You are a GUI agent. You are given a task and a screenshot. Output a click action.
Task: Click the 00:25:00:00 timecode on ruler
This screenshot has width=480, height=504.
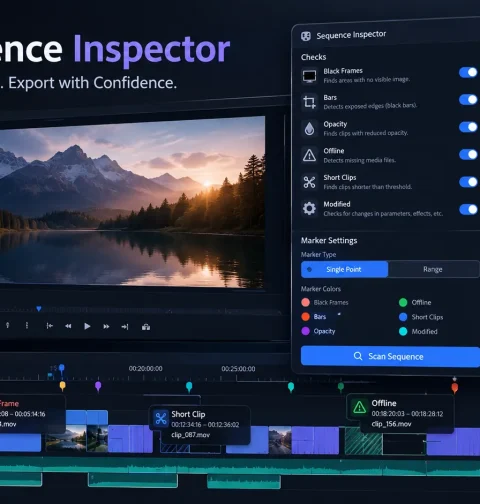238,369
